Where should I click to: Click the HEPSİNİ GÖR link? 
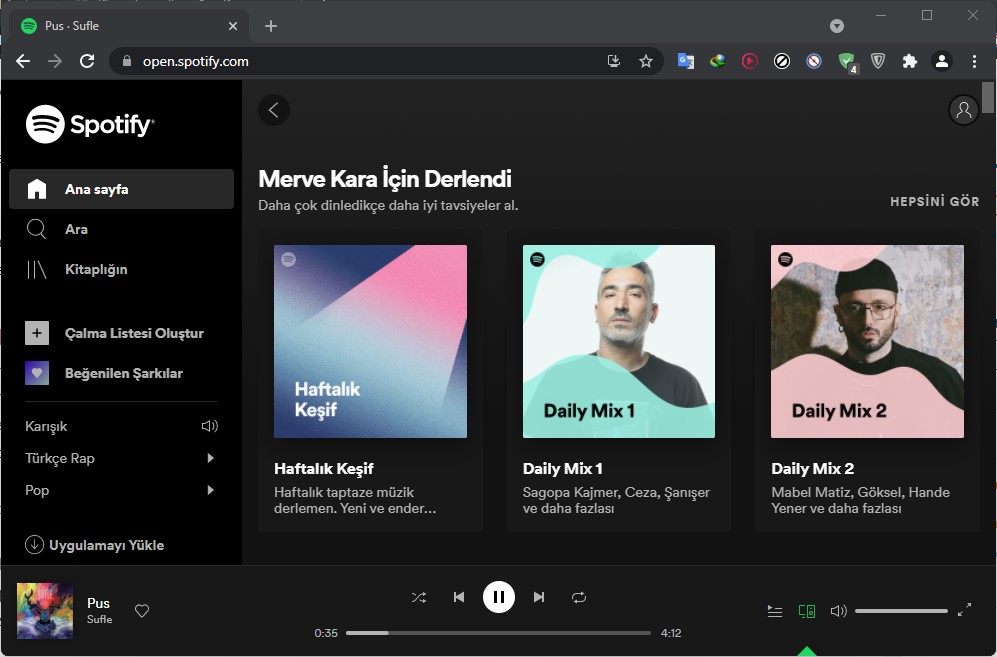click(934, 202)
